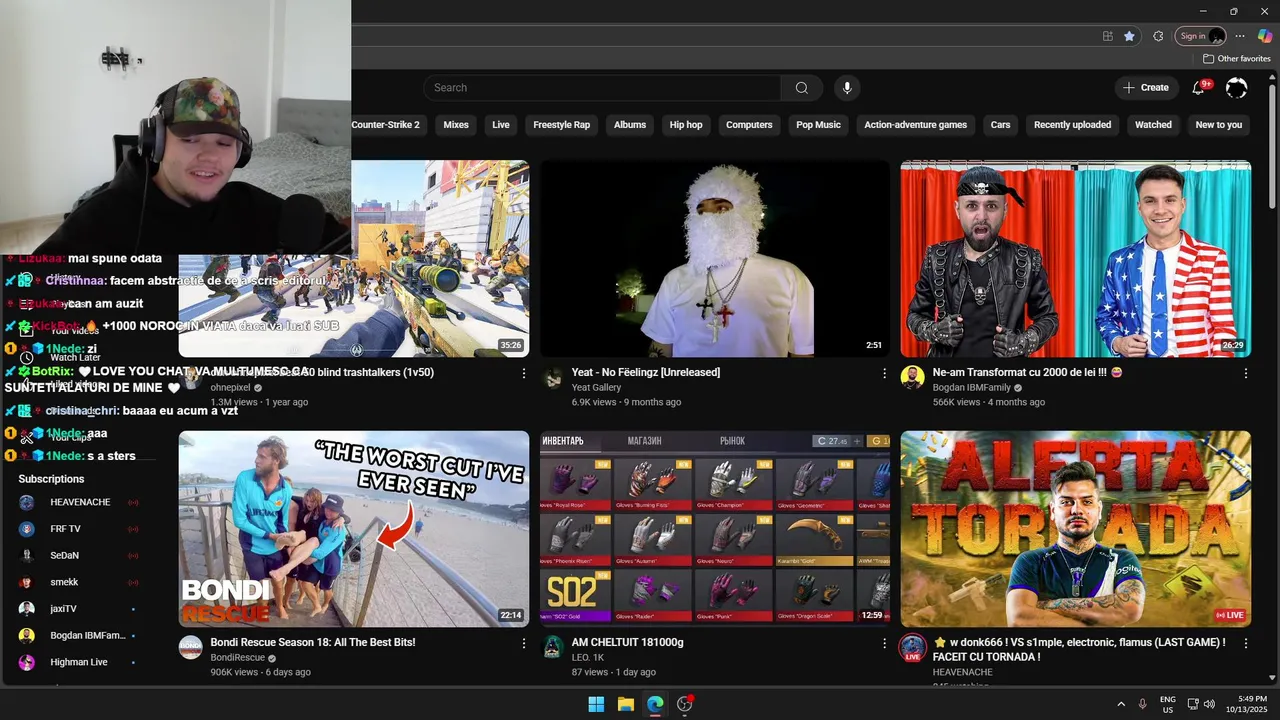The width and height of the screenshot is (1280, 720).
Task: Open FRF TV in Subscriptions sidebar
Action: 80,529
